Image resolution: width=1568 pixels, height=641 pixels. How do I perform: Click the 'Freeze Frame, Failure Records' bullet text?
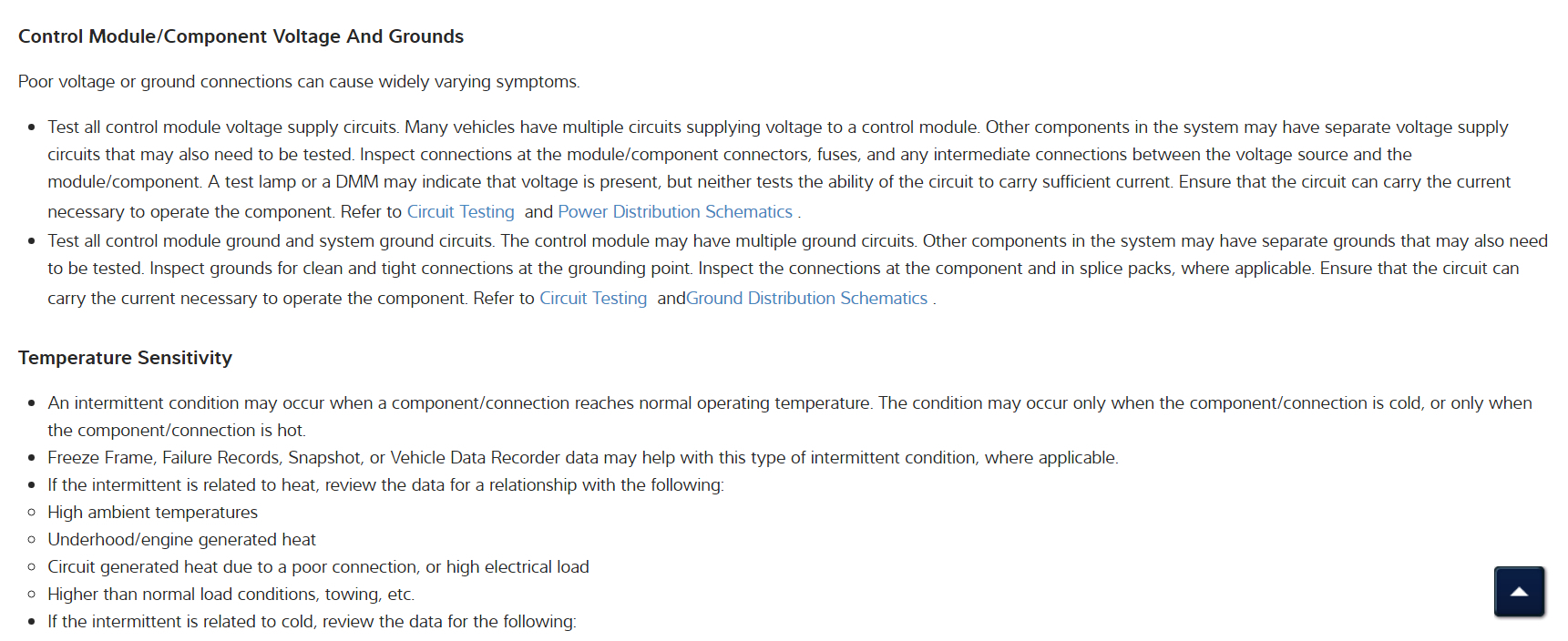pos(582,458)
